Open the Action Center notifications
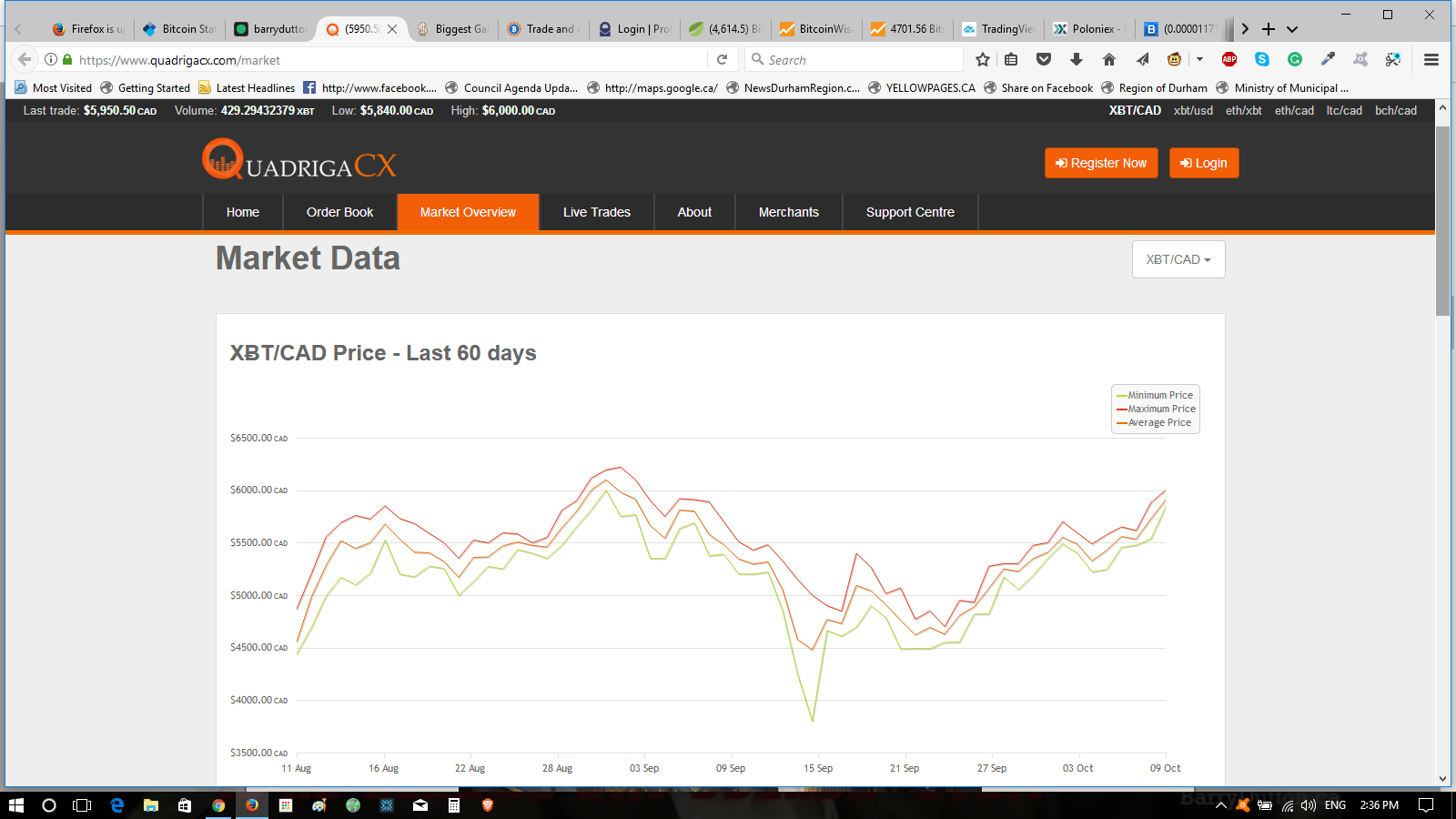 (x=1426, y=805)
